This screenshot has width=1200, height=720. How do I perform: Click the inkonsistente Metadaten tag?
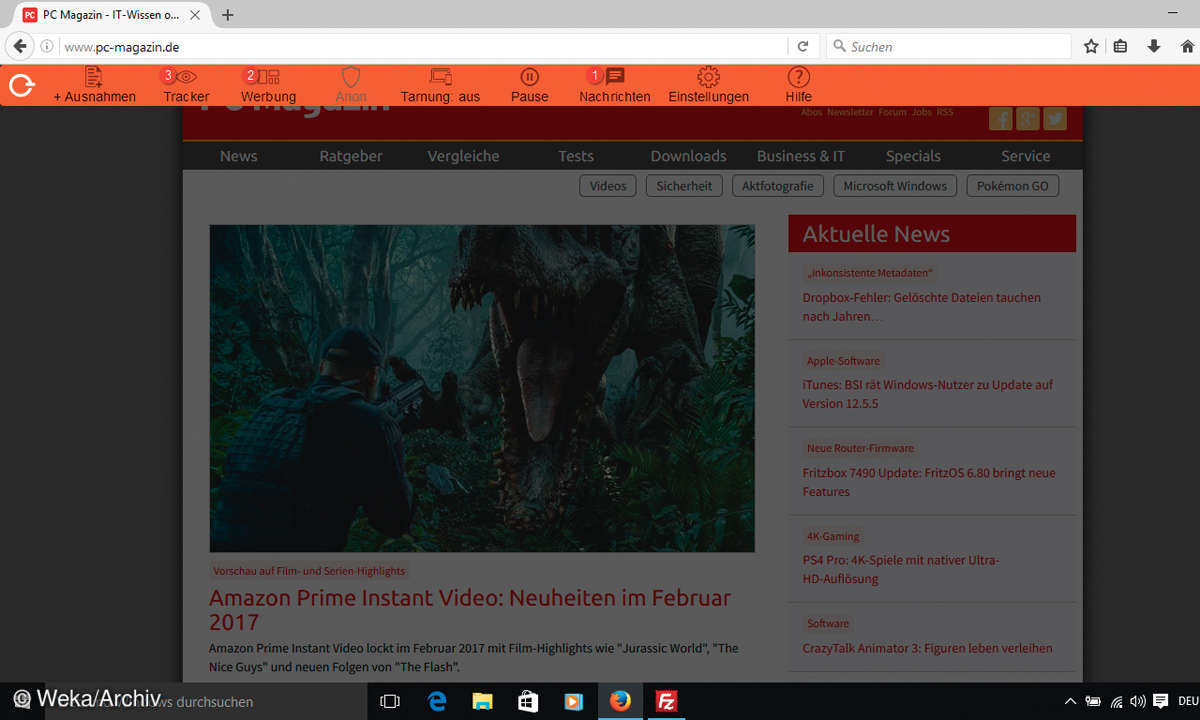coord(870,273)
